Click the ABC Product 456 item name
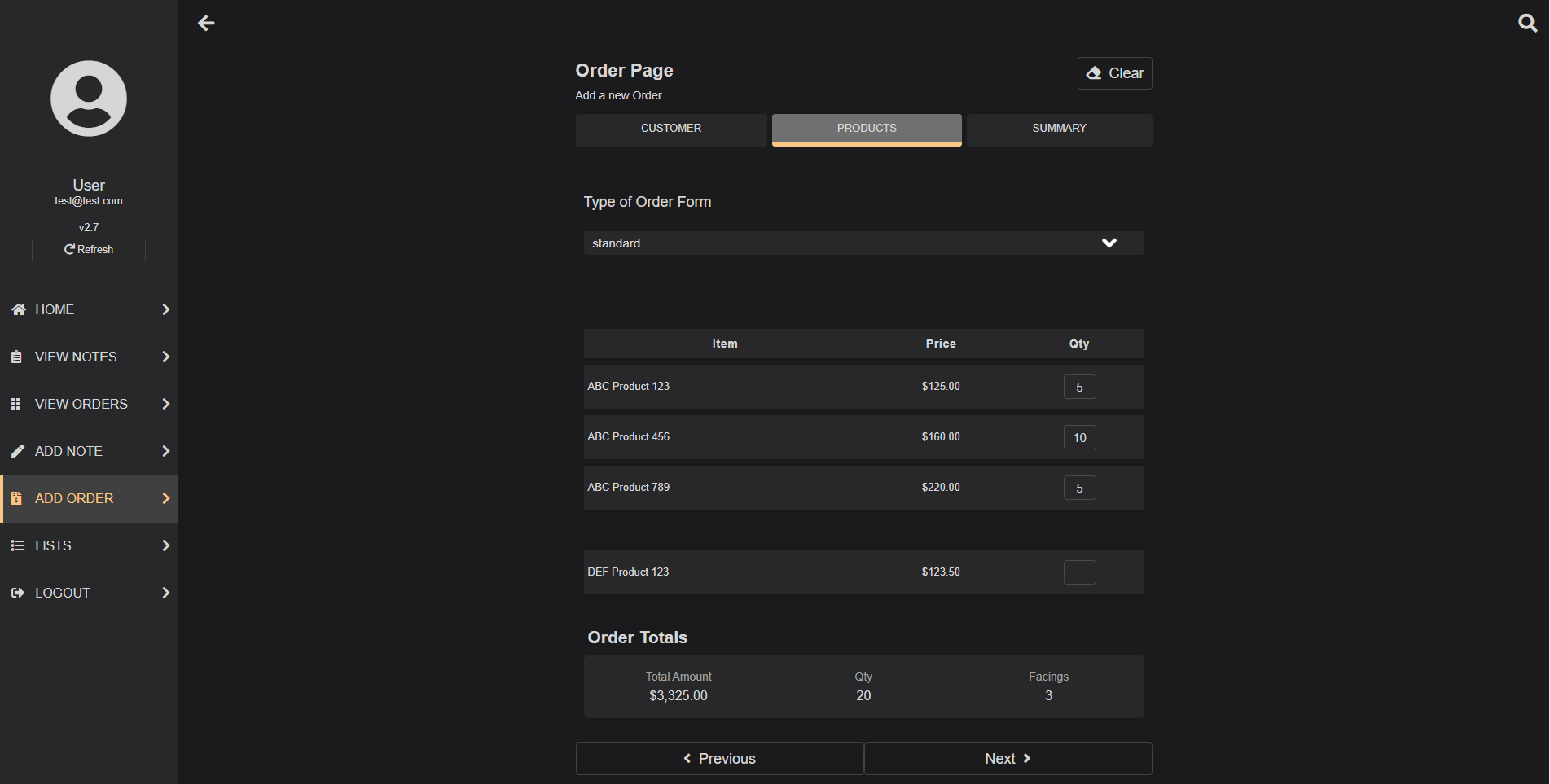This screenshot has width=1550, height=784. tap(628, 436)
